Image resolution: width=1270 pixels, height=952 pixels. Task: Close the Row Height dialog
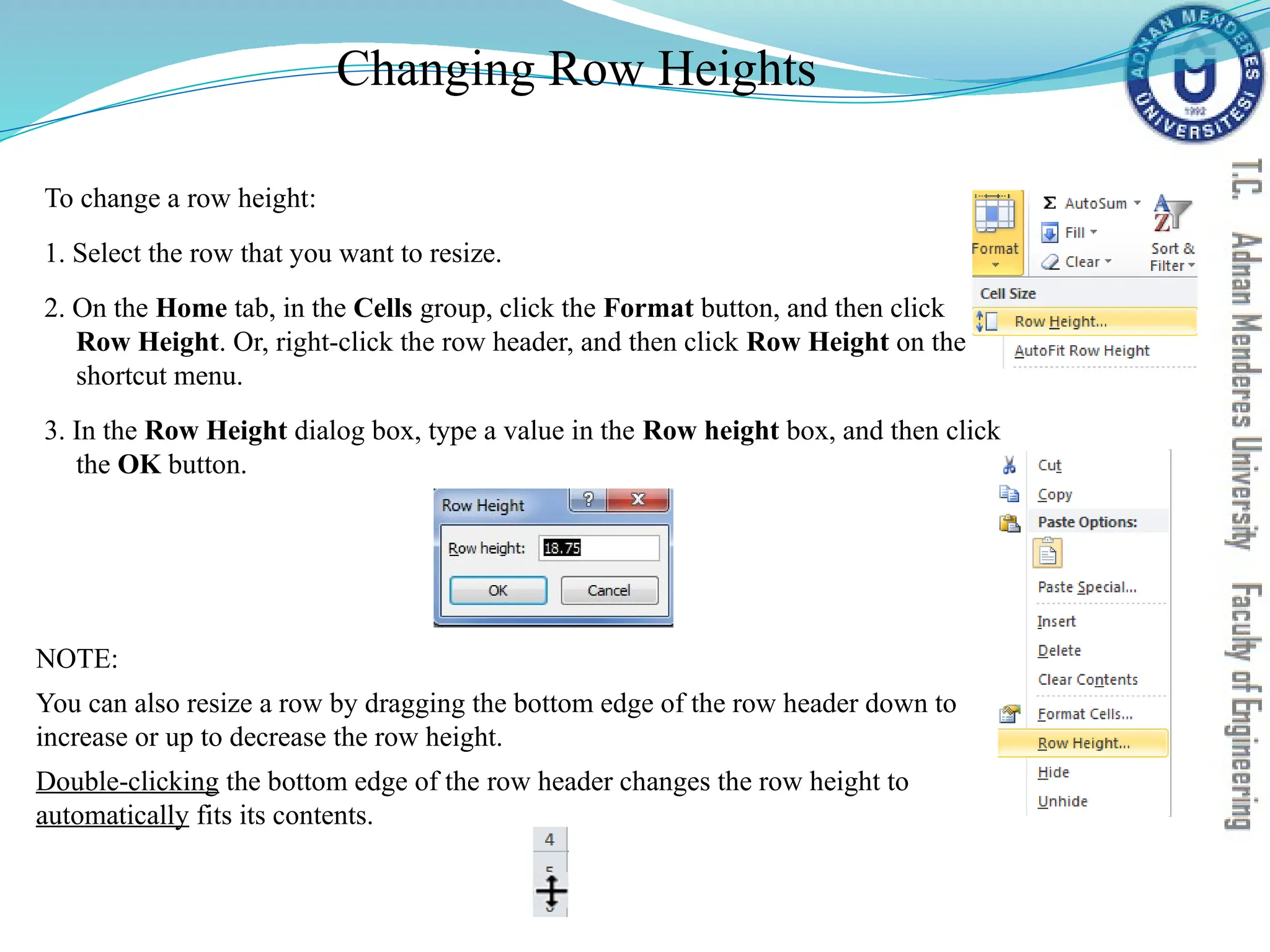[638, 500]
